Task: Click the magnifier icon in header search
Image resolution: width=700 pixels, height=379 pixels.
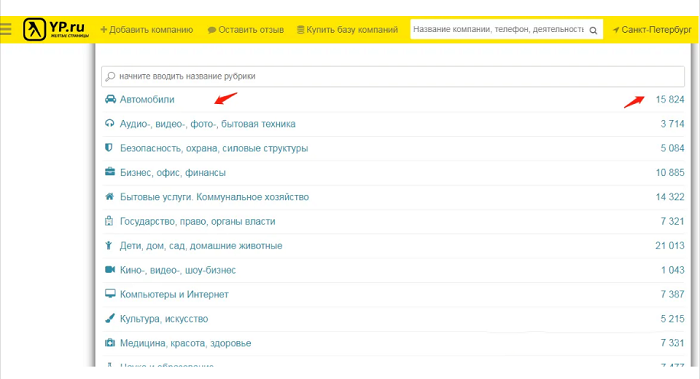Action: point(593,30)
